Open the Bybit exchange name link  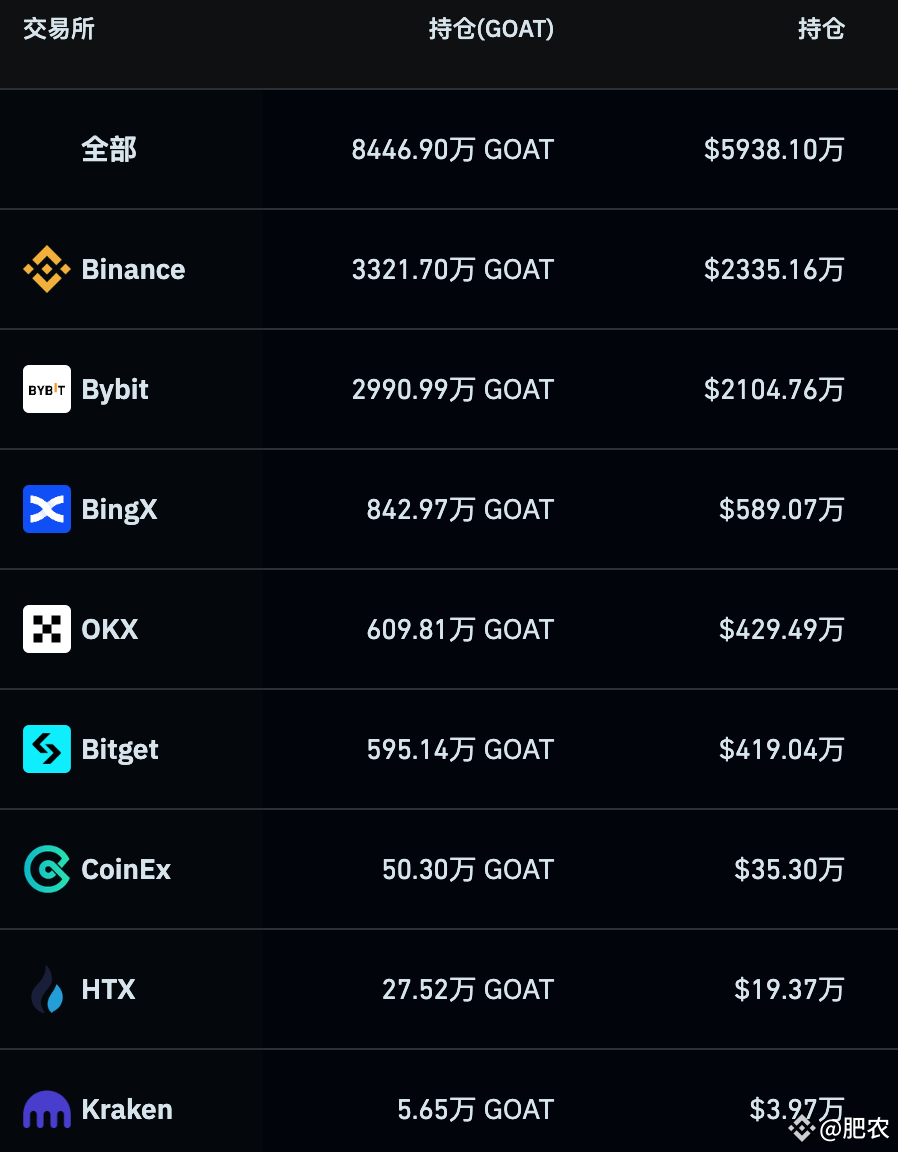click(x=115, y=389)
